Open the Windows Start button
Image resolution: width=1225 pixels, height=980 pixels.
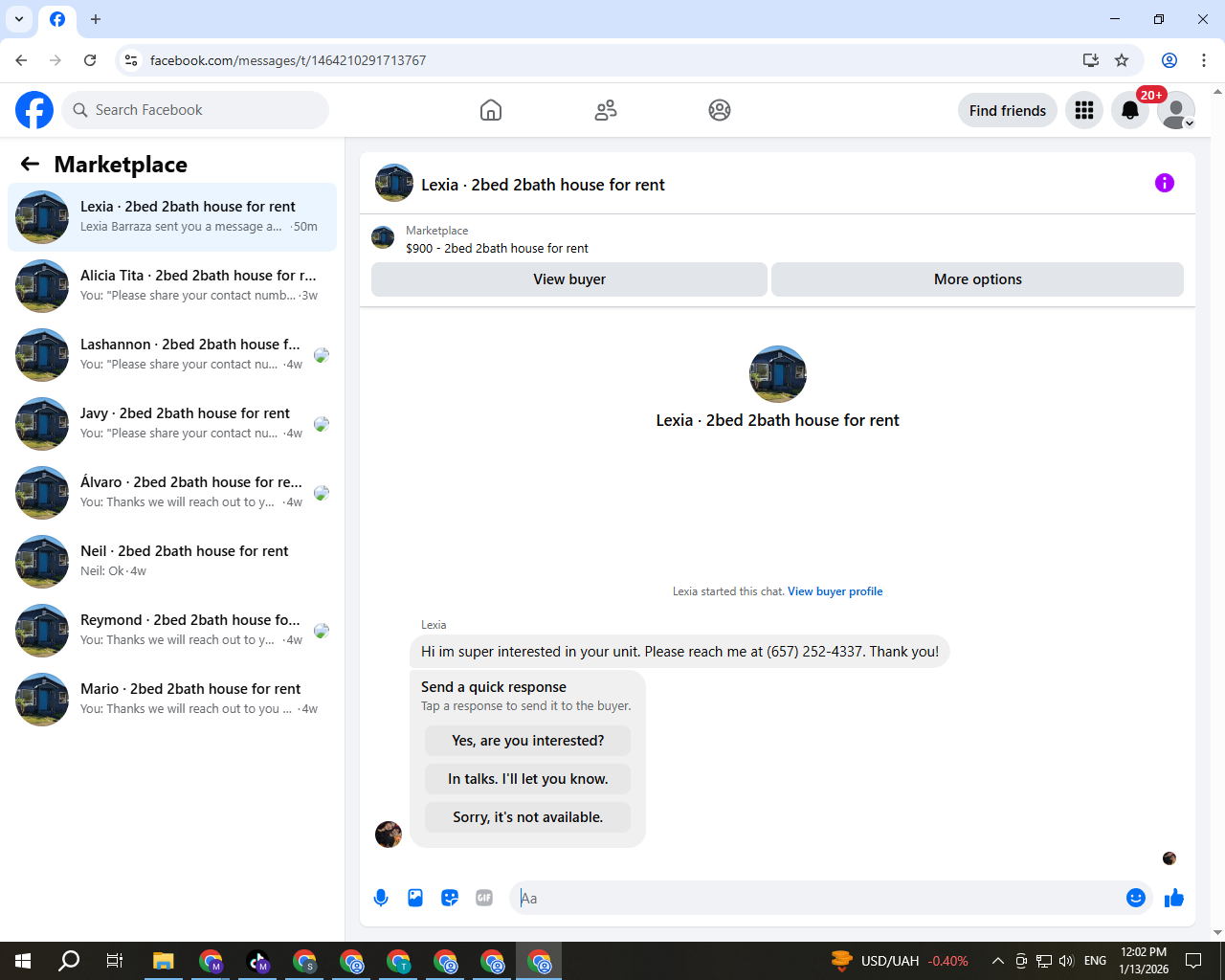(x=23, y=961)
